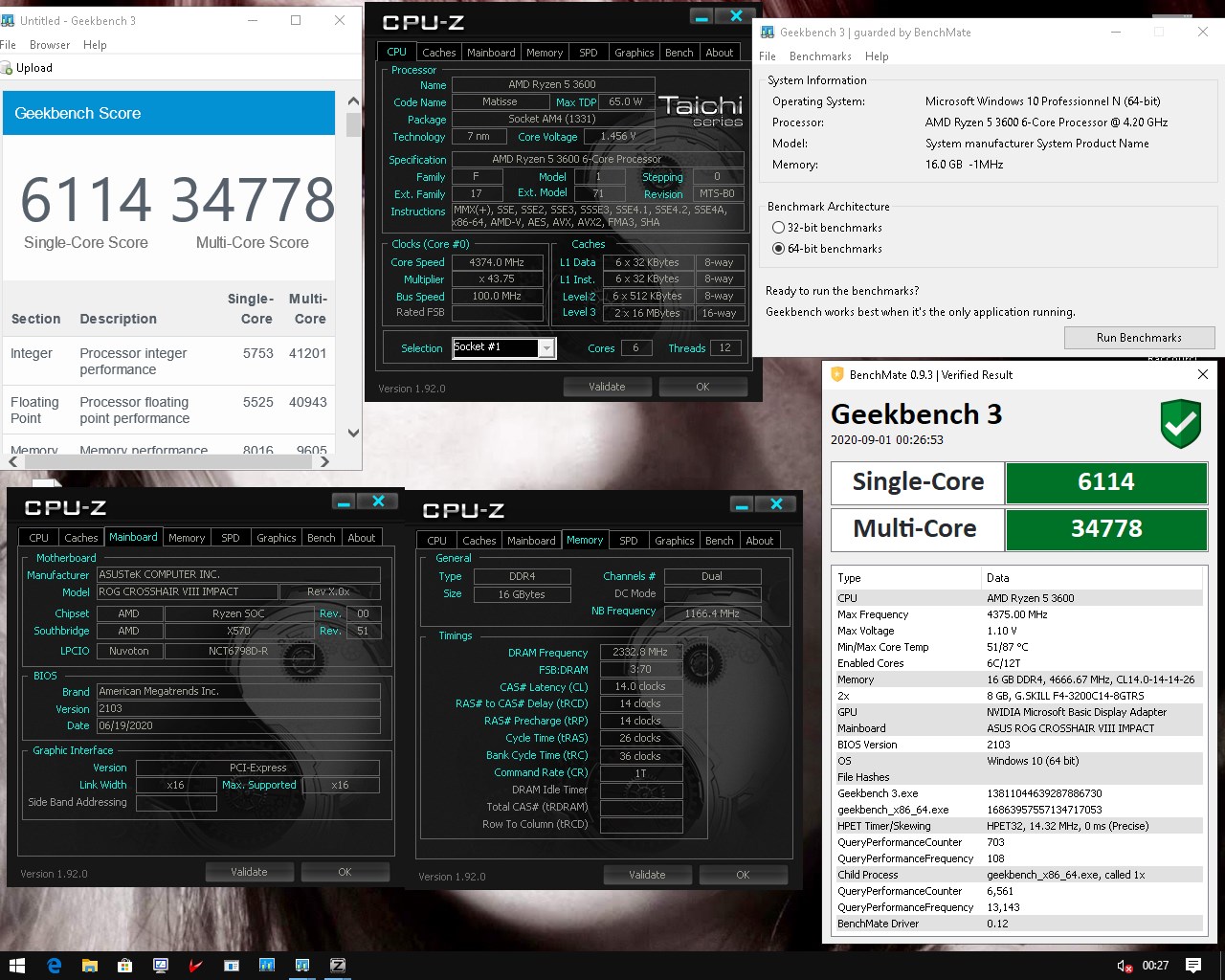1225x980 pixels.
Task: Open File menu in Untitled Geekbench window
Action: coord(9,45)
